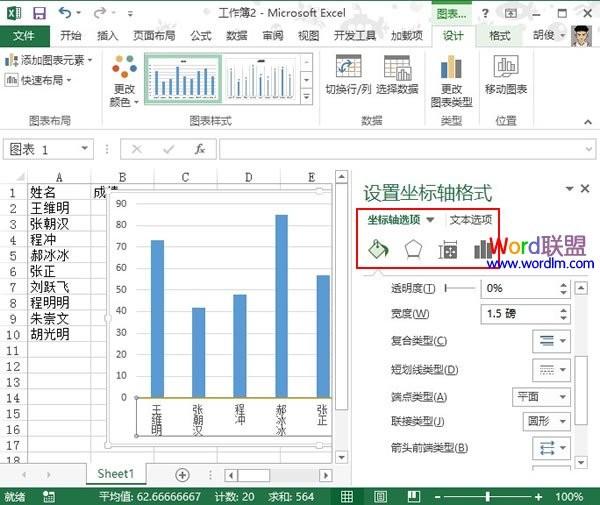Click the Move Chart icon
This screenshot has height=505, width=600.
point(506,74)
